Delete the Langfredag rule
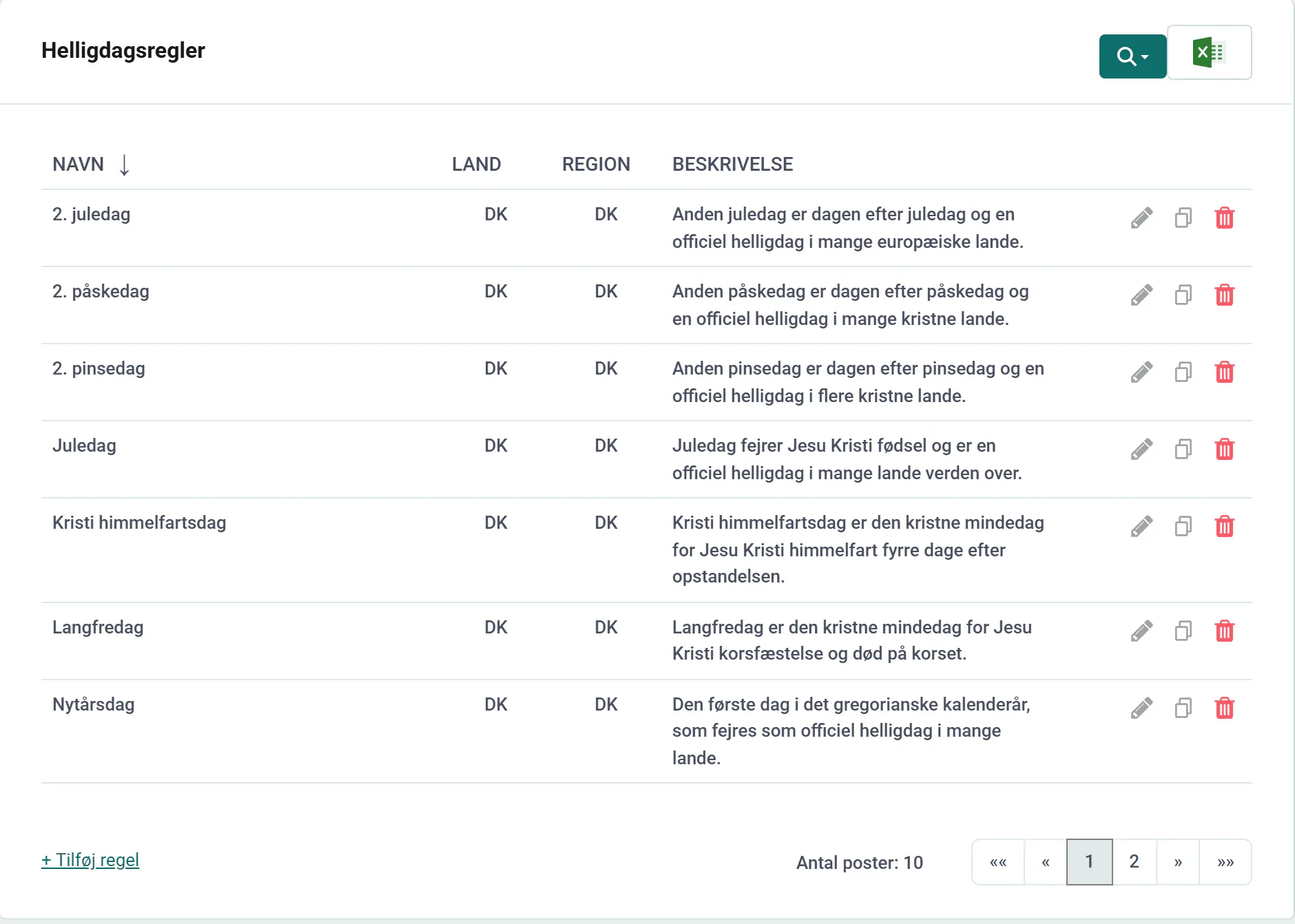1295x924 pixels. pyautogui.click(x=1225, y=631)
